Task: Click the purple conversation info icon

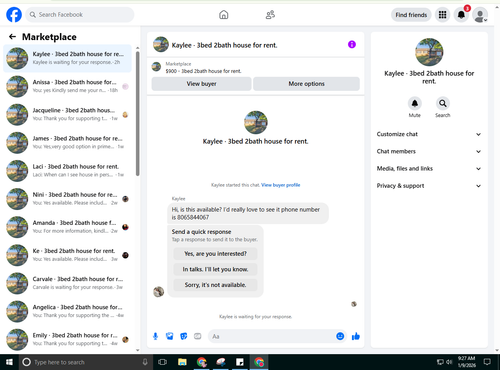Action: point(352,44)
